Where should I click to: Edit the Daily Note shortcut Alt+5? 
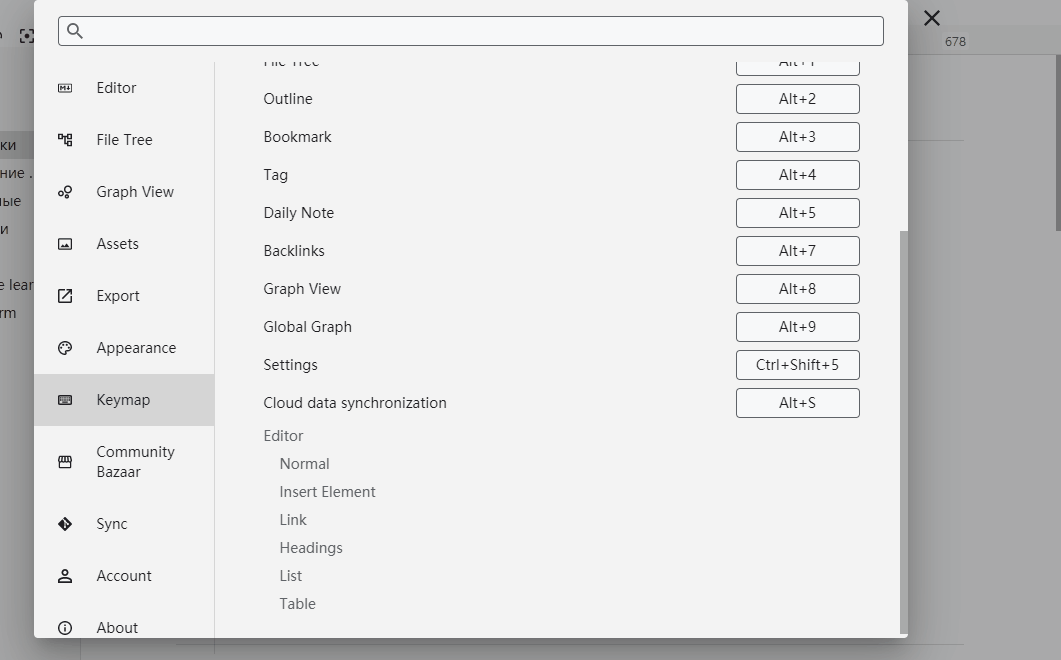(798, 213)
